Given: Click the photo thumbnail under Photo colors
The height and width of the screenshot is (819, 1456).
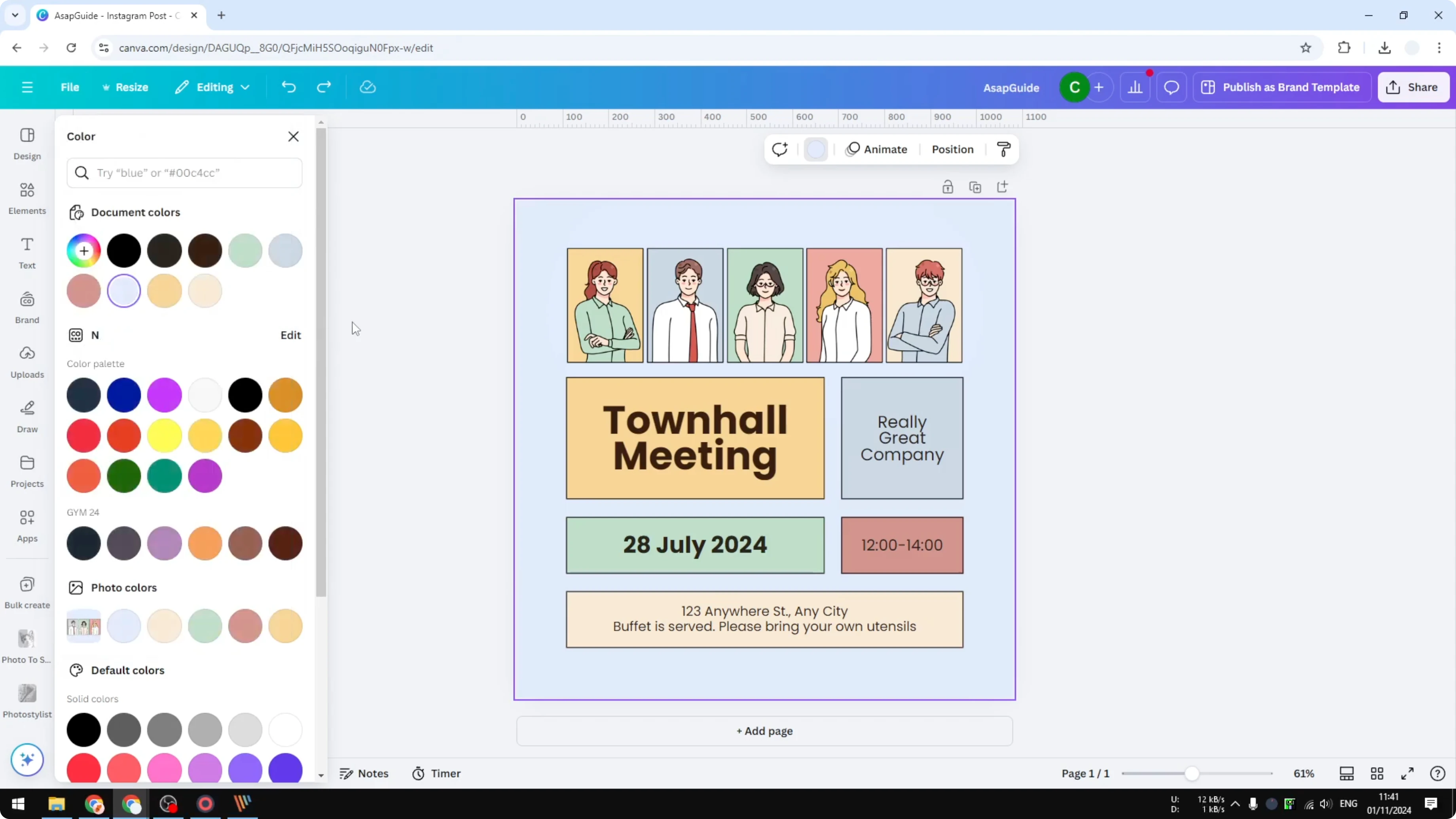Looking at the screenshot, I should coord(83,626).
